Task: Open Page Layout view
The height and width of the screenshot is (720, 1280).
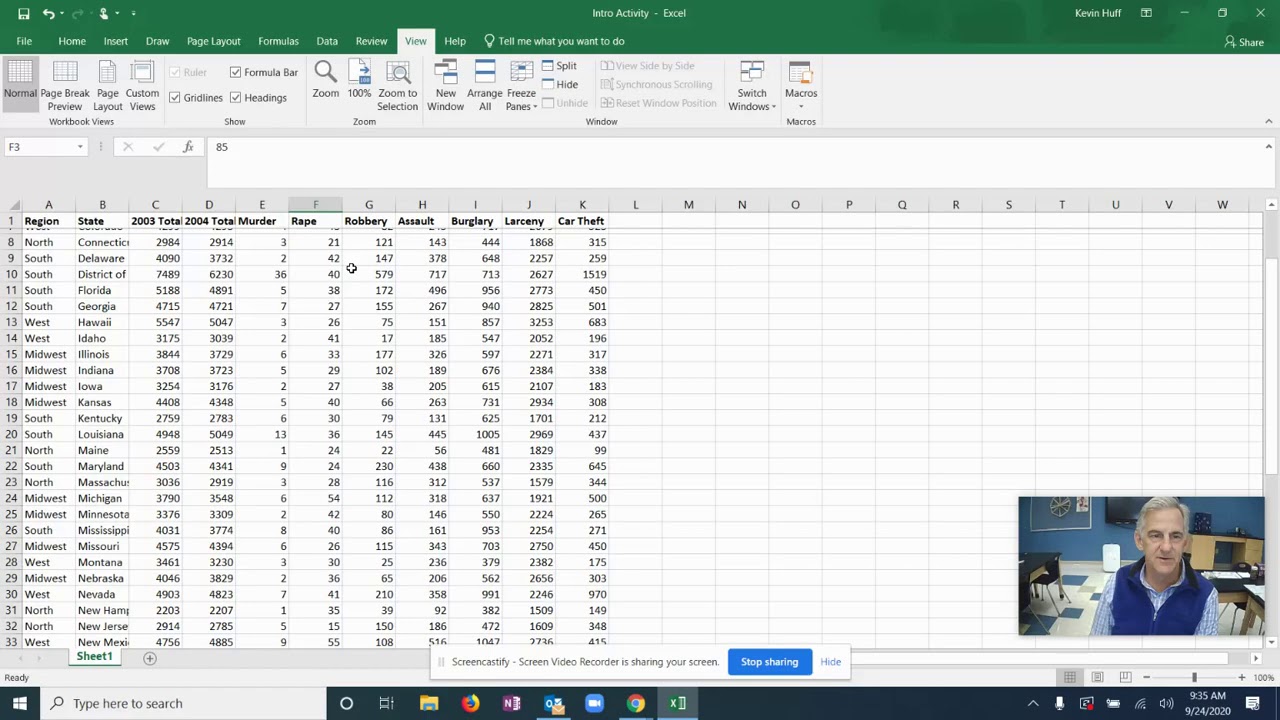Action: click(x=108, y=86)
